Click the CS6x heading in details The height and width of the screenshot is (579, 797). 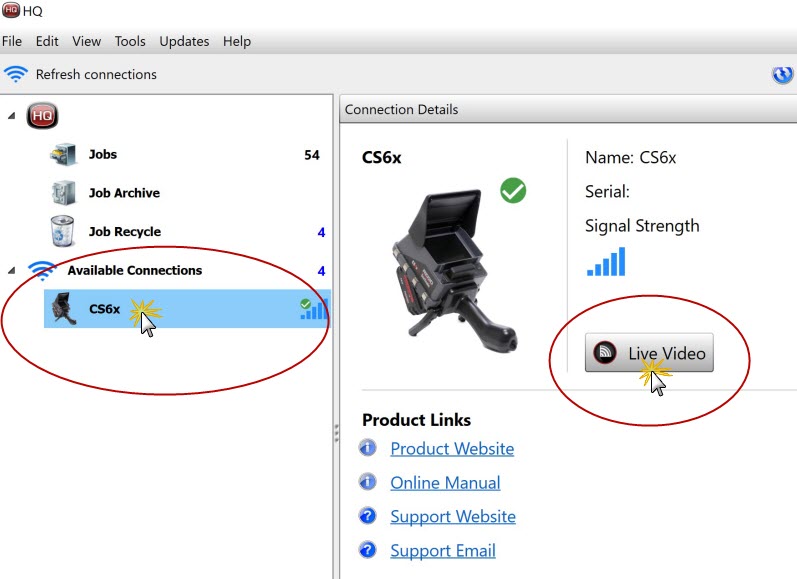[x=381, y=158]
